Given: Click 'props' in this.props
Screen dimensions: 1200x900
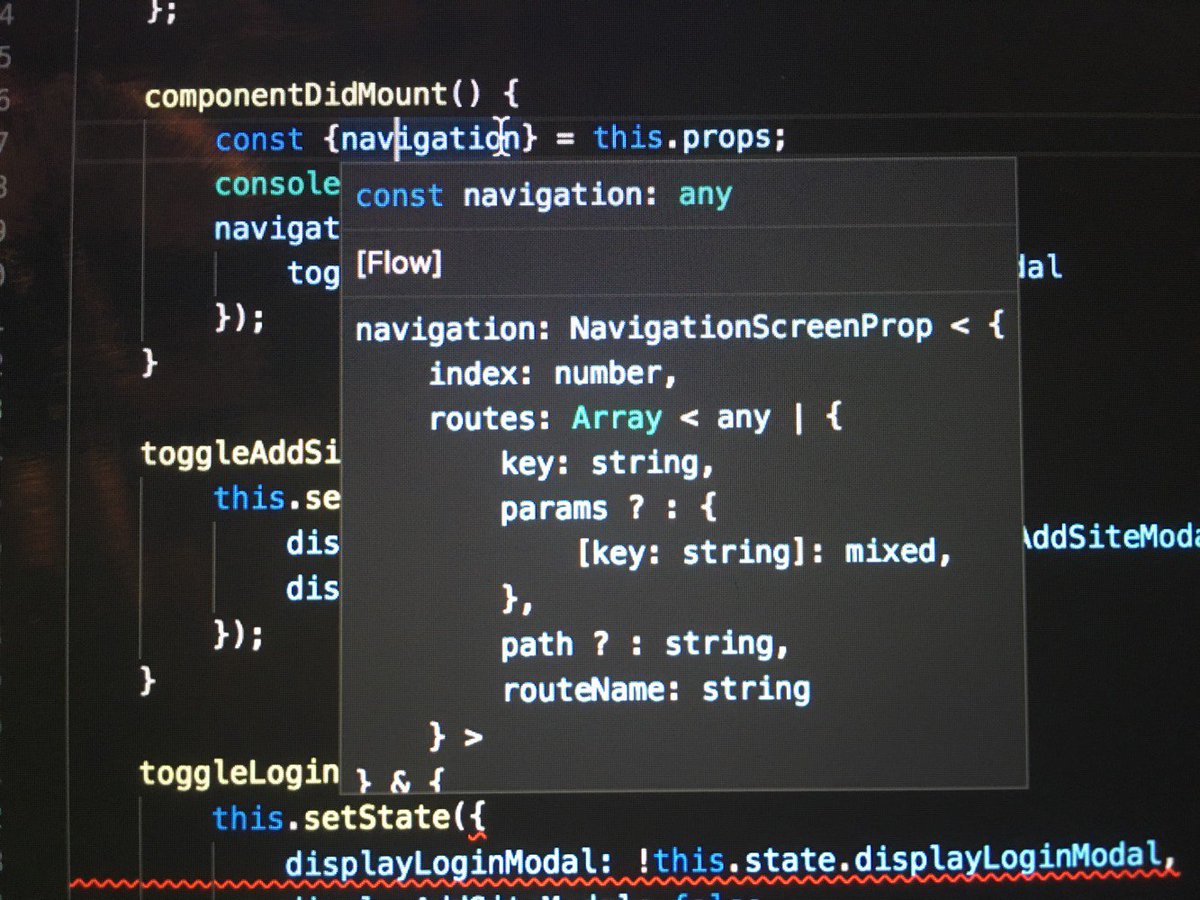Looking at the screenshot, I should coord(726,137).
